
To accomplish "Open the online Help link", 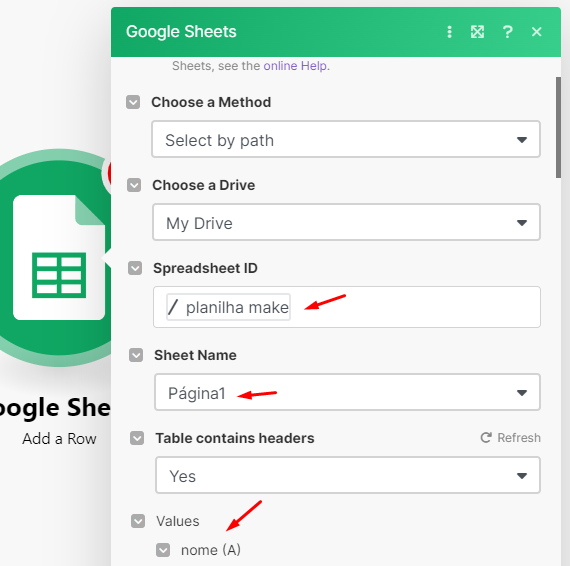I will (295, 66).
